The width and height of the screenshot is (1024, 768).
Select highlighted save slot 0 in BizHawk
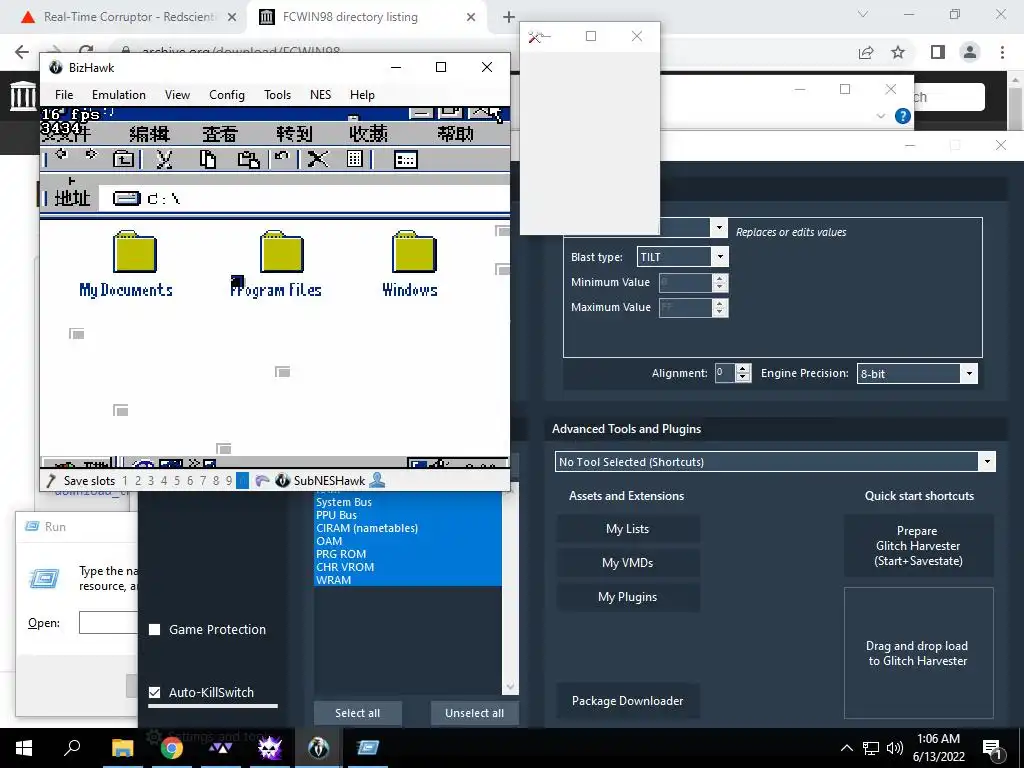242,481
